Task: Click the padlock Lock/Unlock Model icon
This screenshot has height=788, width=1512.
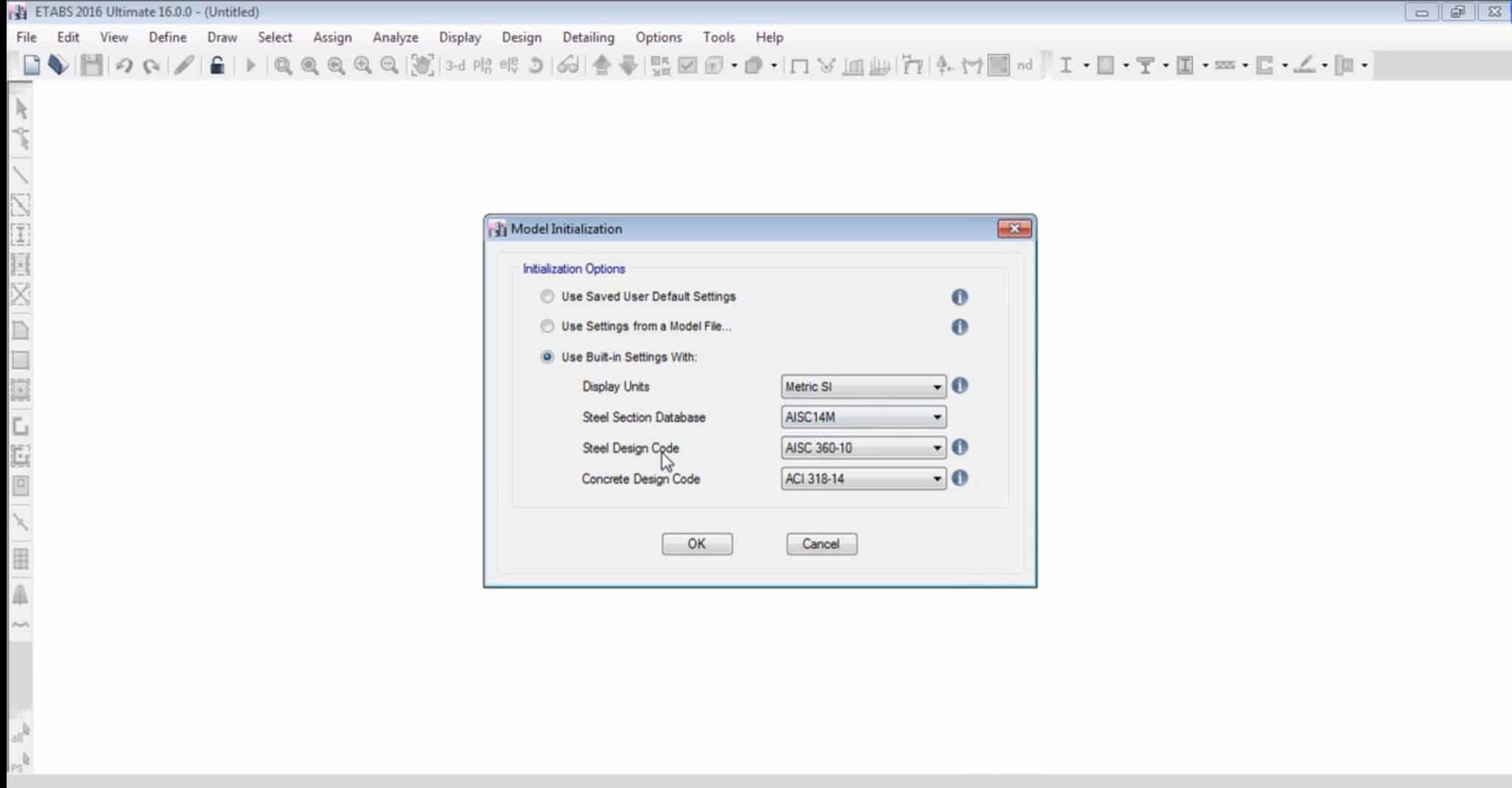Action: point(216,66)
